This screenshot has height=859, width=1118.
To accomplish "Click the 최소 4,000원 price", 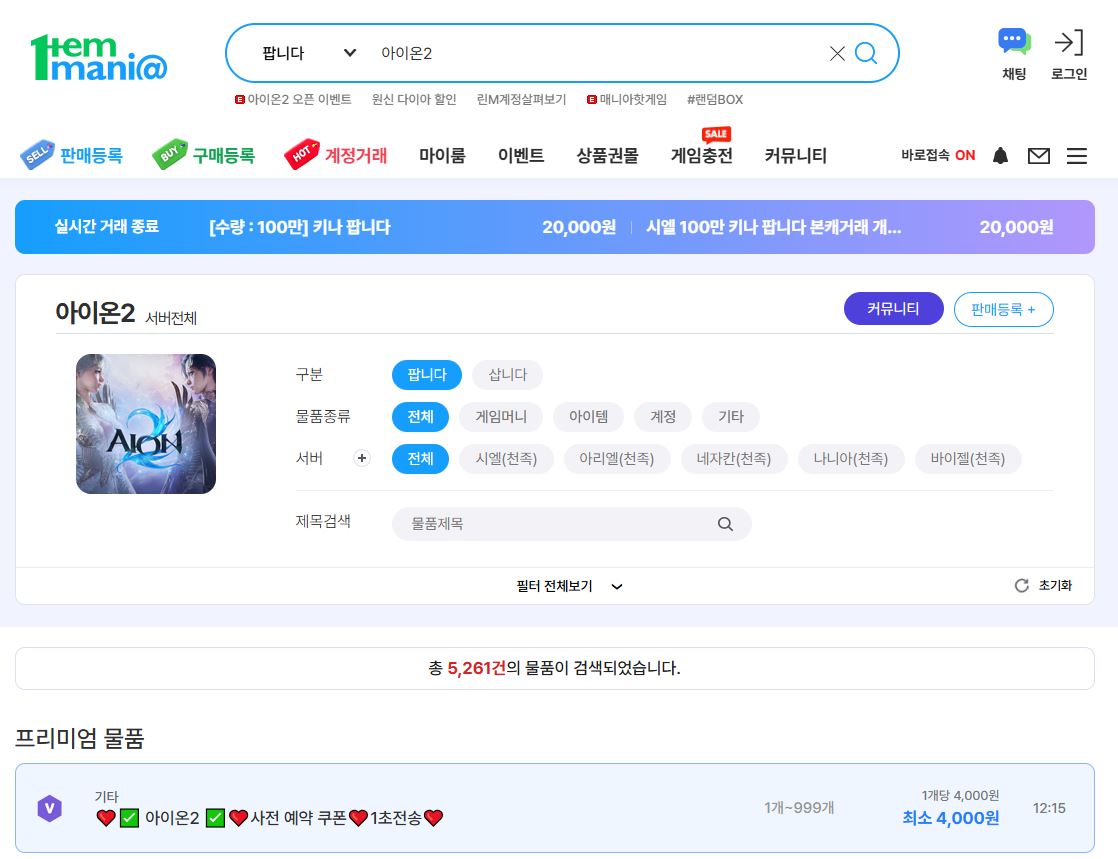I will (x=950, y=818).
